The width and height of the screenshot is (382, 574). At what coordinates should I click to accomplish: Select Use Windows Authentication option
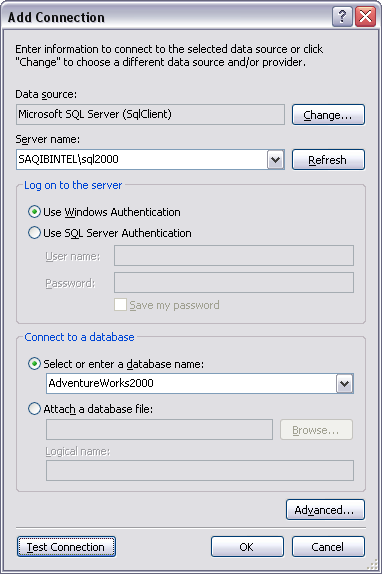click(34, 212)
